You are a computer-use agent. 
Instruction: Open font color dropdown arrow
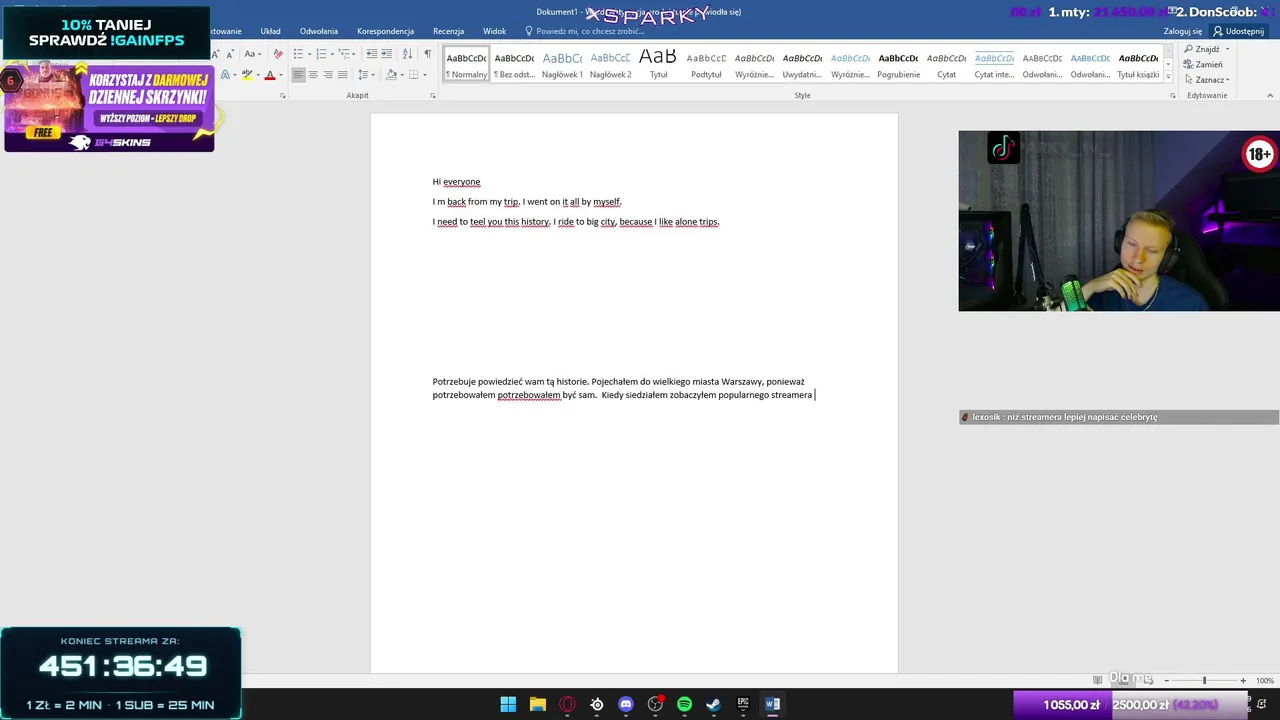[281, 75]
